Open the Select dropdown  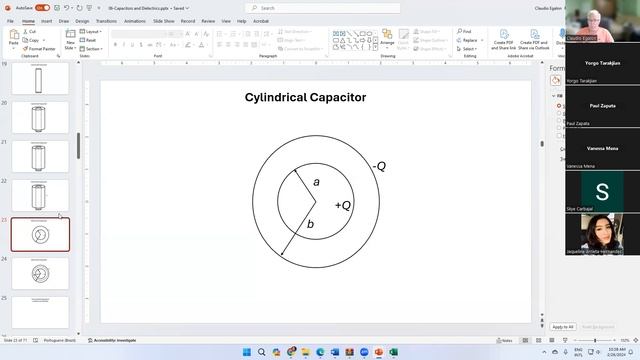pyautogui.click(x=466, y=49)
